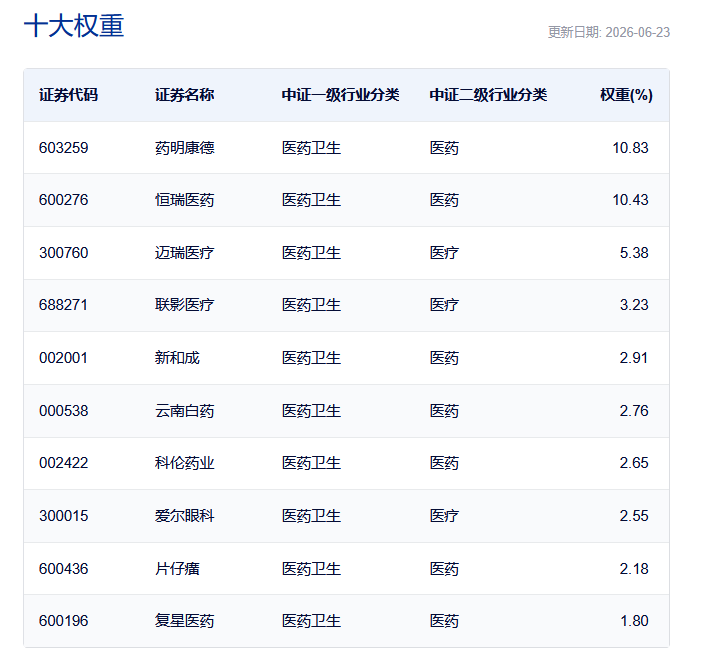The image size is (705, 669).
Task: Select security code 600436
Action: click(63, 570)
